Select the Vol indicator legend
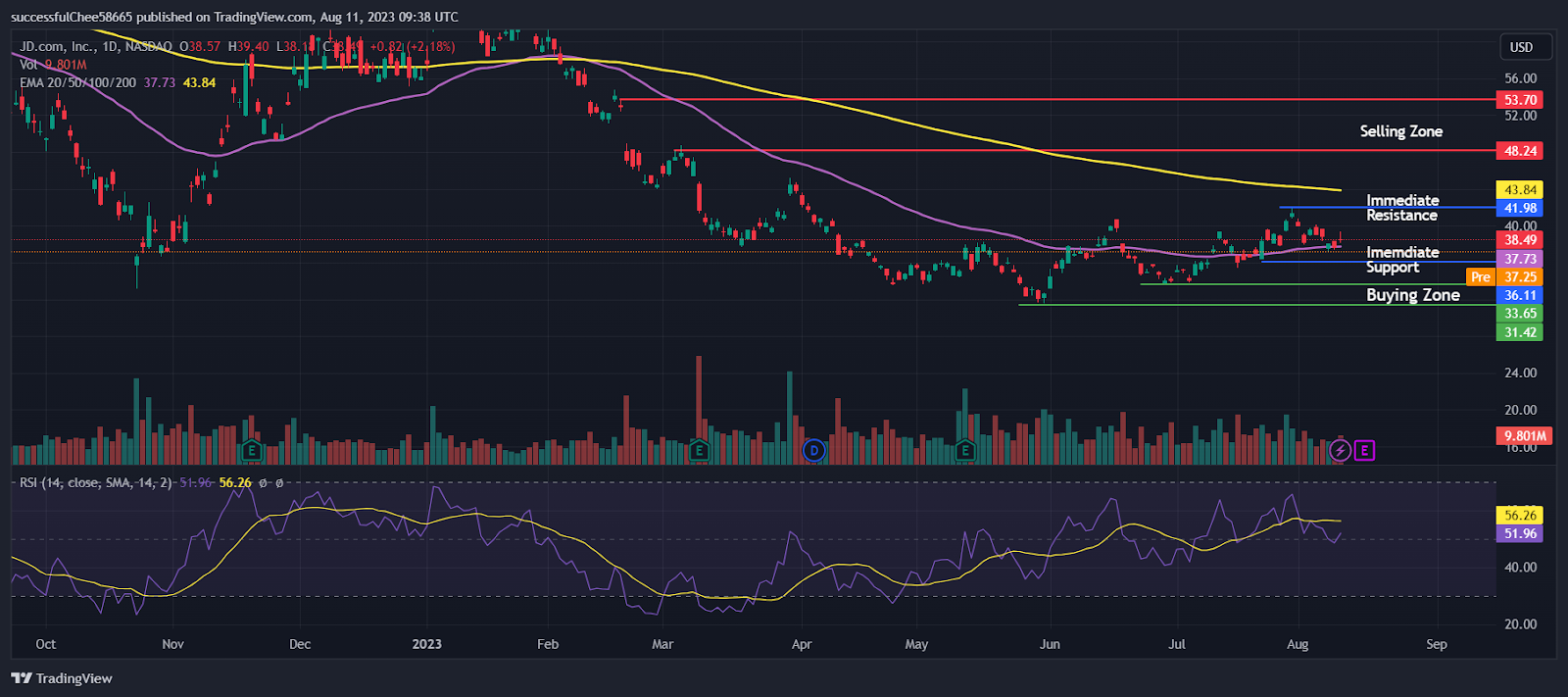Viewport: 1568px width, 697px height. click(53, 65)
